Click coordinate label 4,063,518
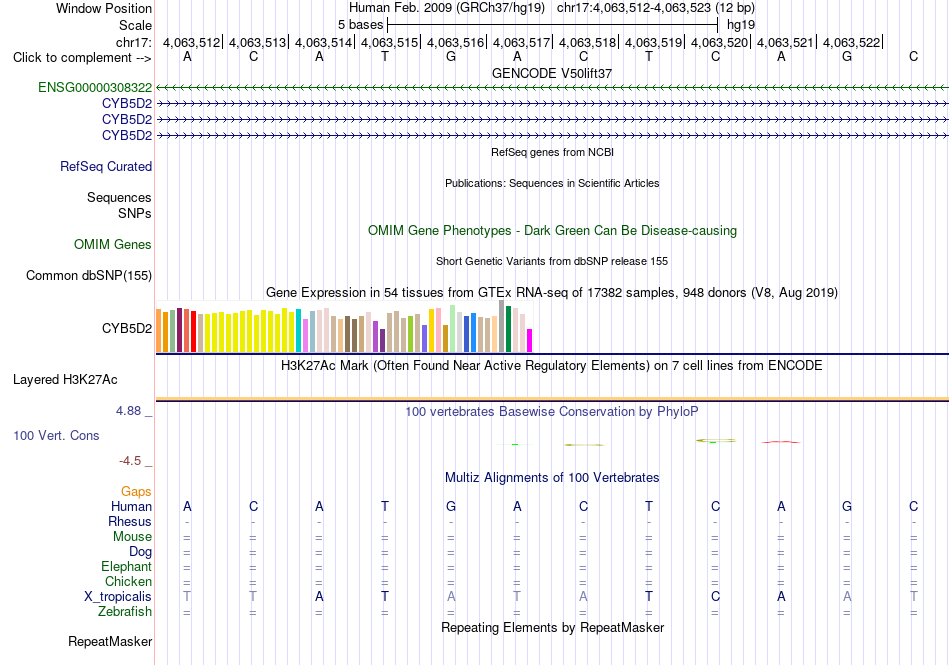 click(587, 42)
